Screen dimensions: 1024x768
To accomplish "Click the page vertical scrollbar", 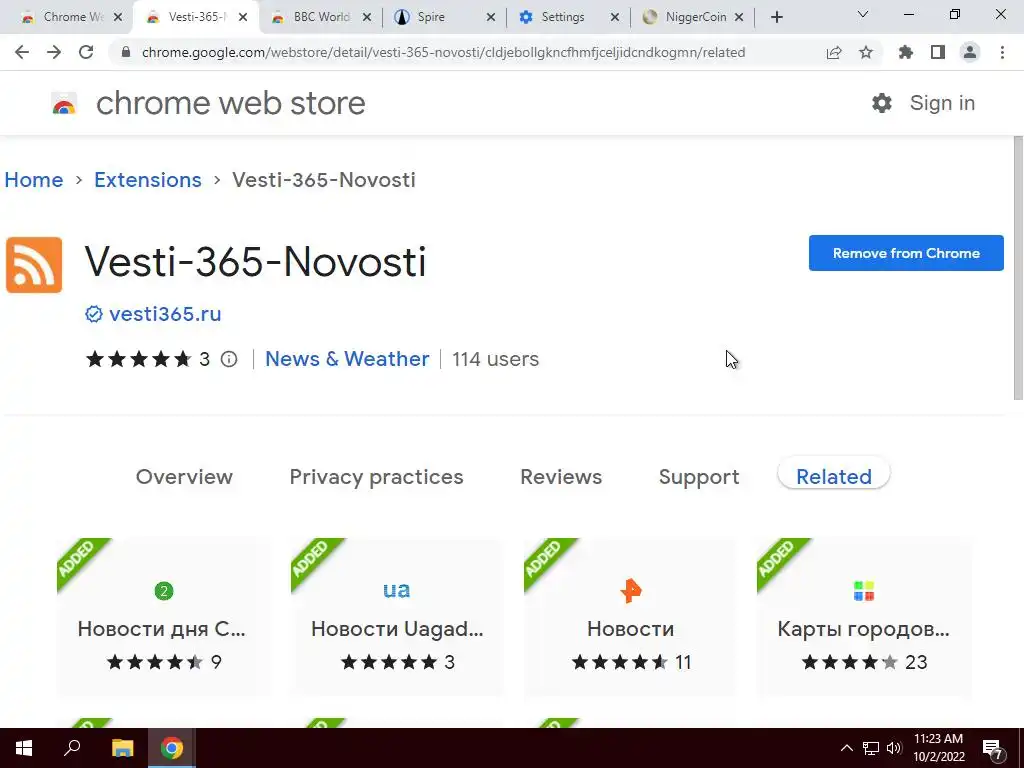I will [1017, 268].
